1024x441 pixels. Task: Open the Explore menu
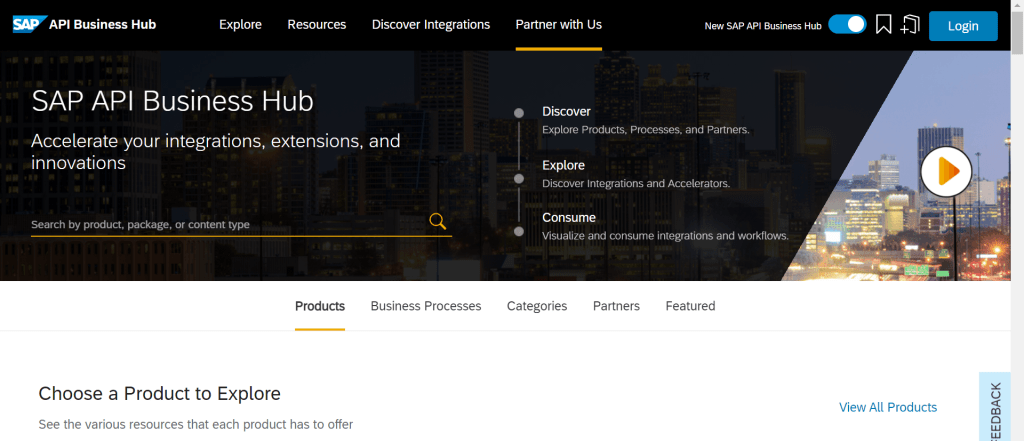[x=240, y=25]
